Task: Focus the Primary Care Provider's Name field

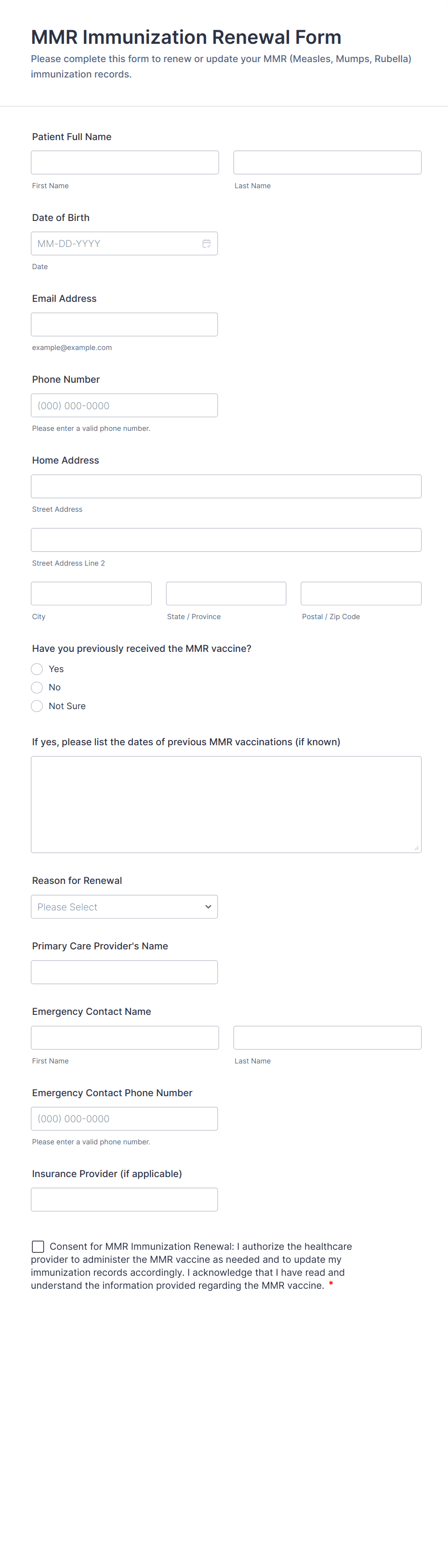Action: (124, 972)
